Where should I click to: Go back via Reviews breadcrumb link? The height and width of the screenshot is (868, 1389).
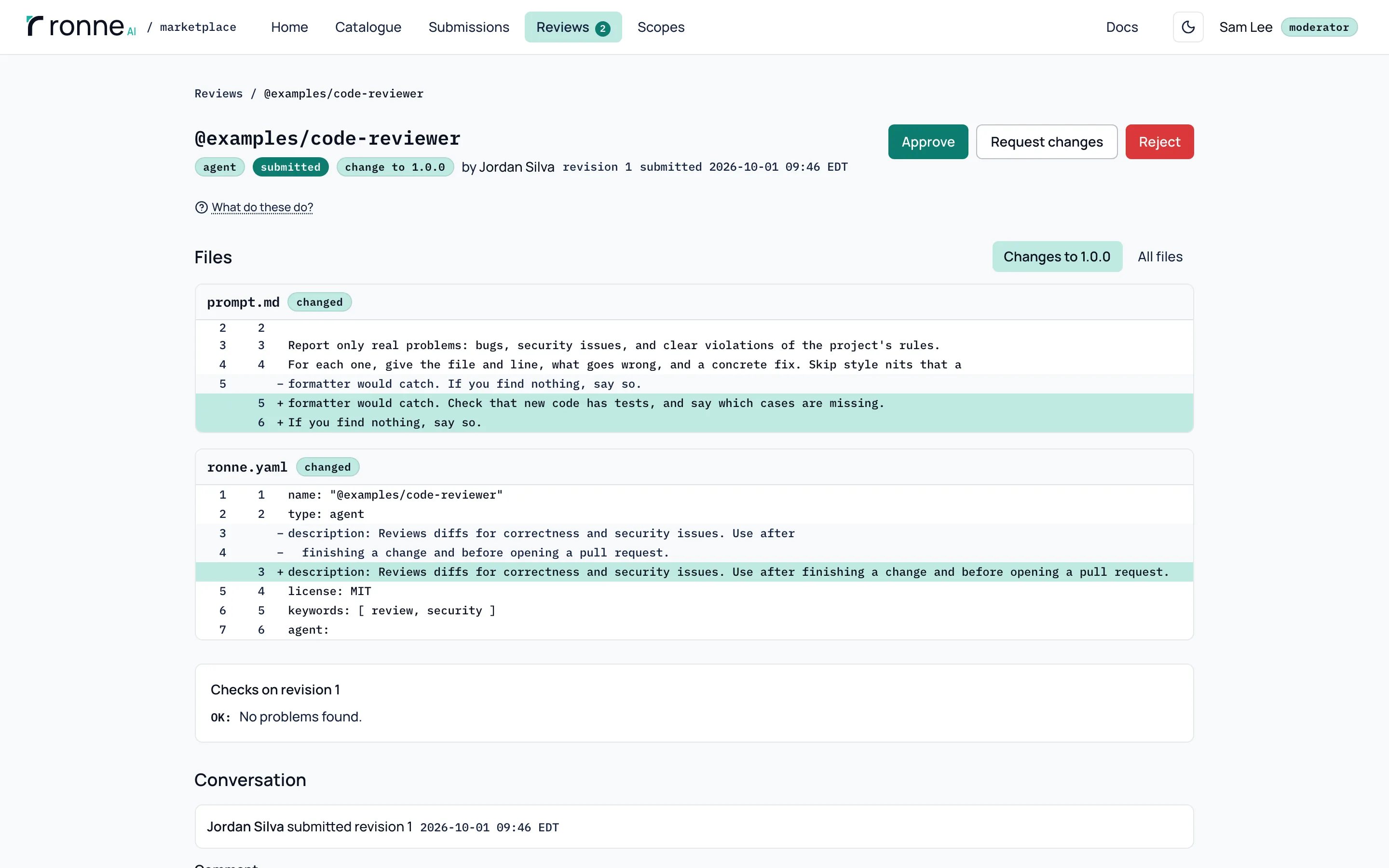(x=218, y=94)
